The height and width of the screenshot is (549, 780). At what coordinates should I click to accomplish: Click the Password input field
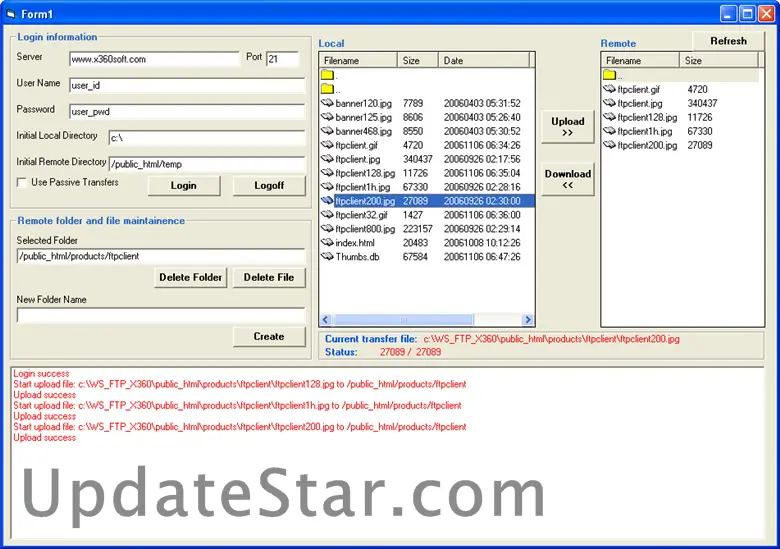pos(187,112)
